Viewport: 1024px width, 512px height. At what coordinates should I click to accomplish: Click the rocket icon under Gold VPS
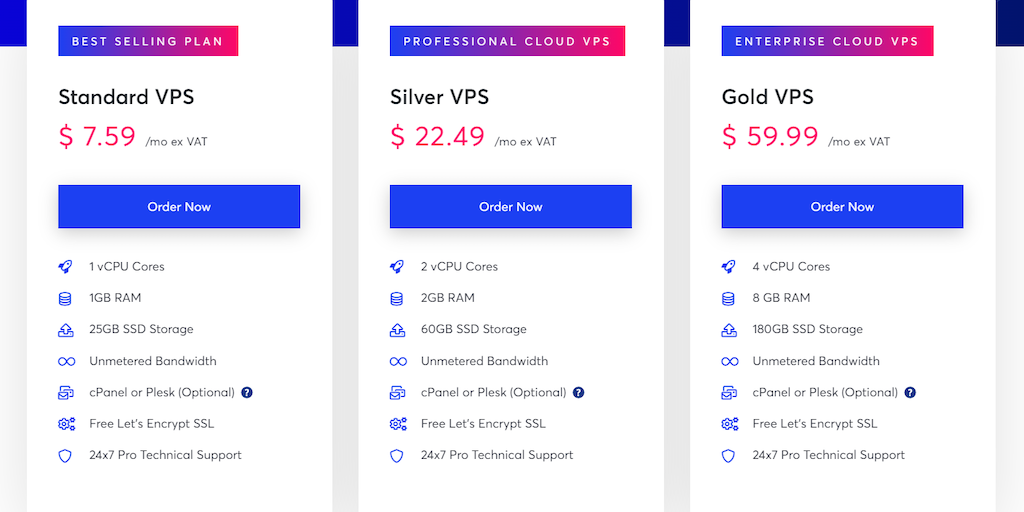pos(730,267)
